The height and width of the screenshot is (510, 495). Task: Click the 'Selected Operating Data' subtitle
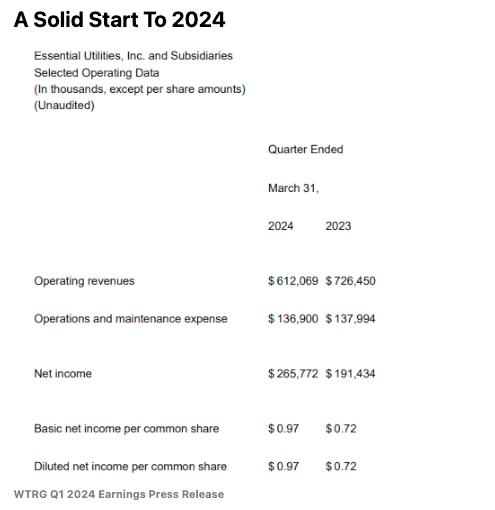coord(97,73)
